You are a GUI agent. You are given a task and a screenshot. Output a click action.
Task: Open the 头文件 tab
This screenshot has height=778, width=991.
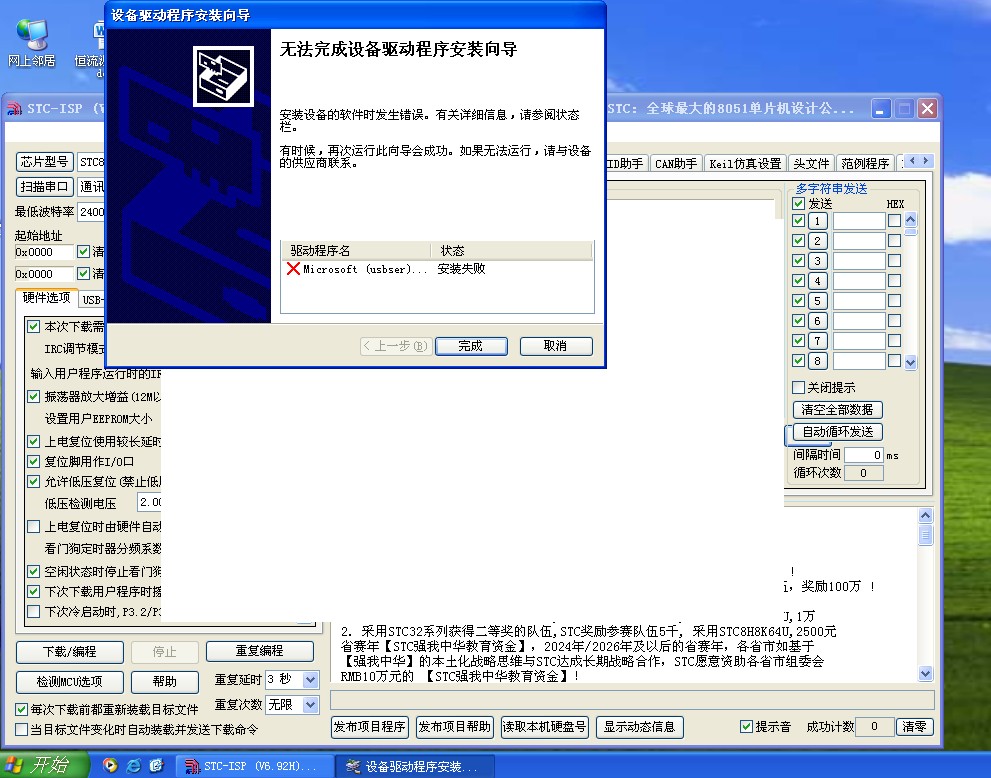coord(811,164)
